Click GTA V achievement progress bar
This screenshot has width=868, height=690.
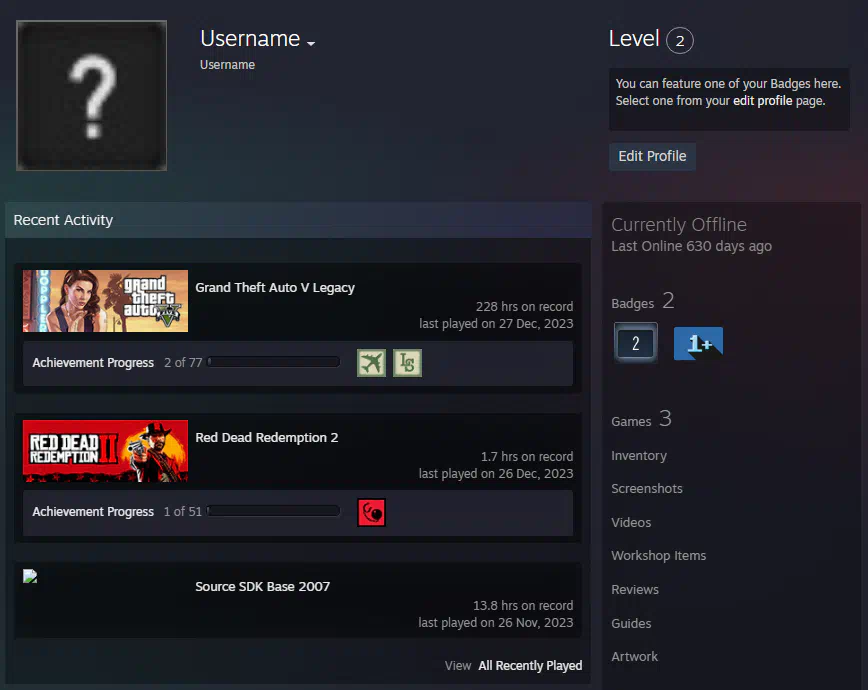pyautogui.click(x=273, y=362)
